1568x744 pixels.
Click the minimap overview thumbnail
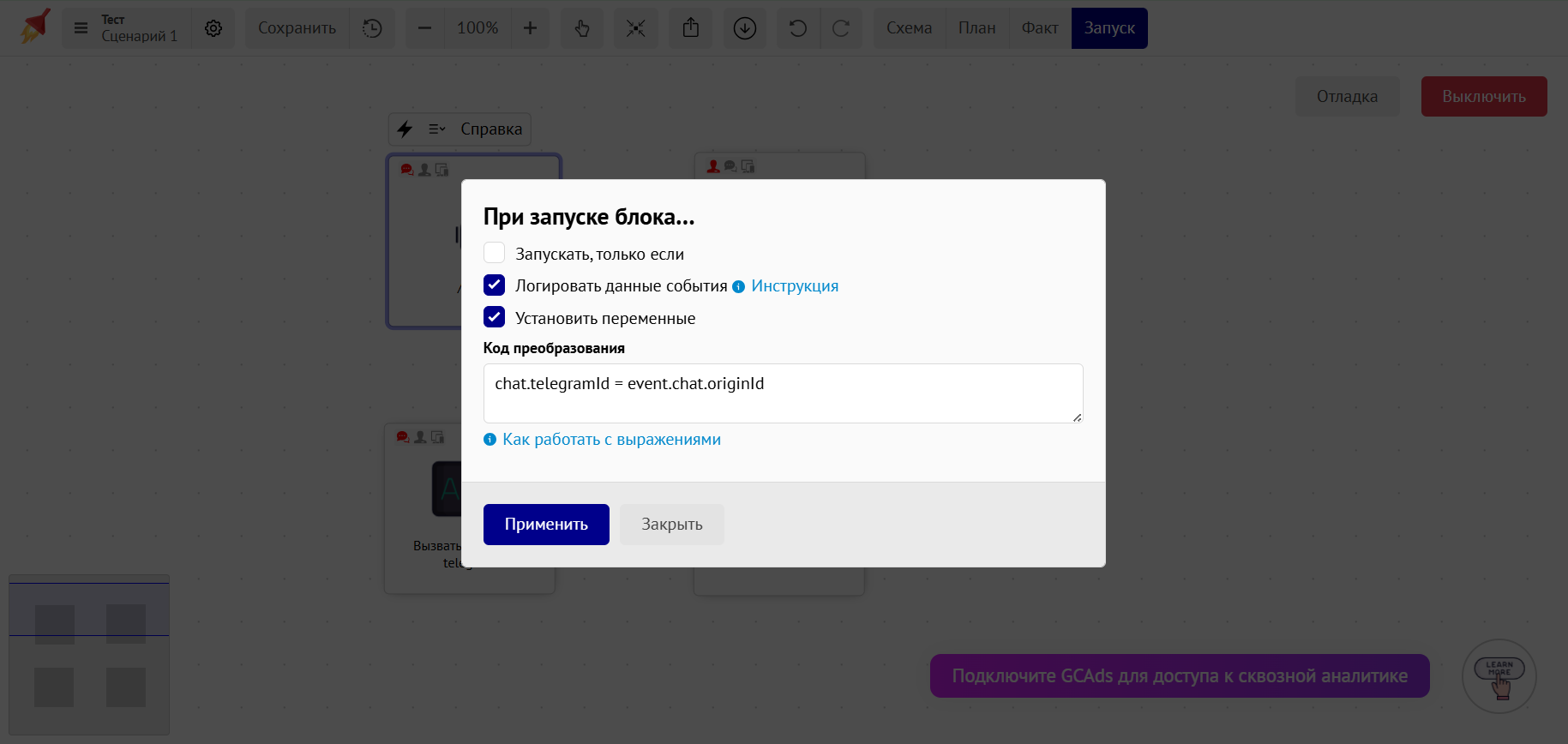(x=89, y=654)
